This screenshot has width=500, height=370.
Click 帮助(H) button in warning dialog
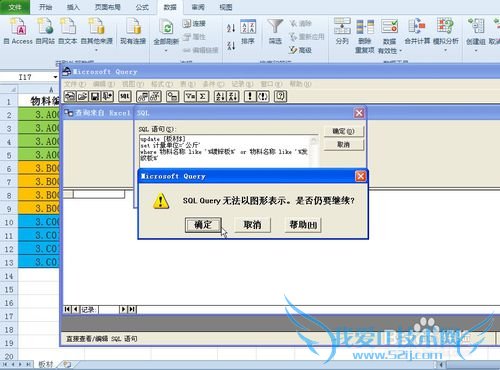pyautogui.click(x=303, y=225)
